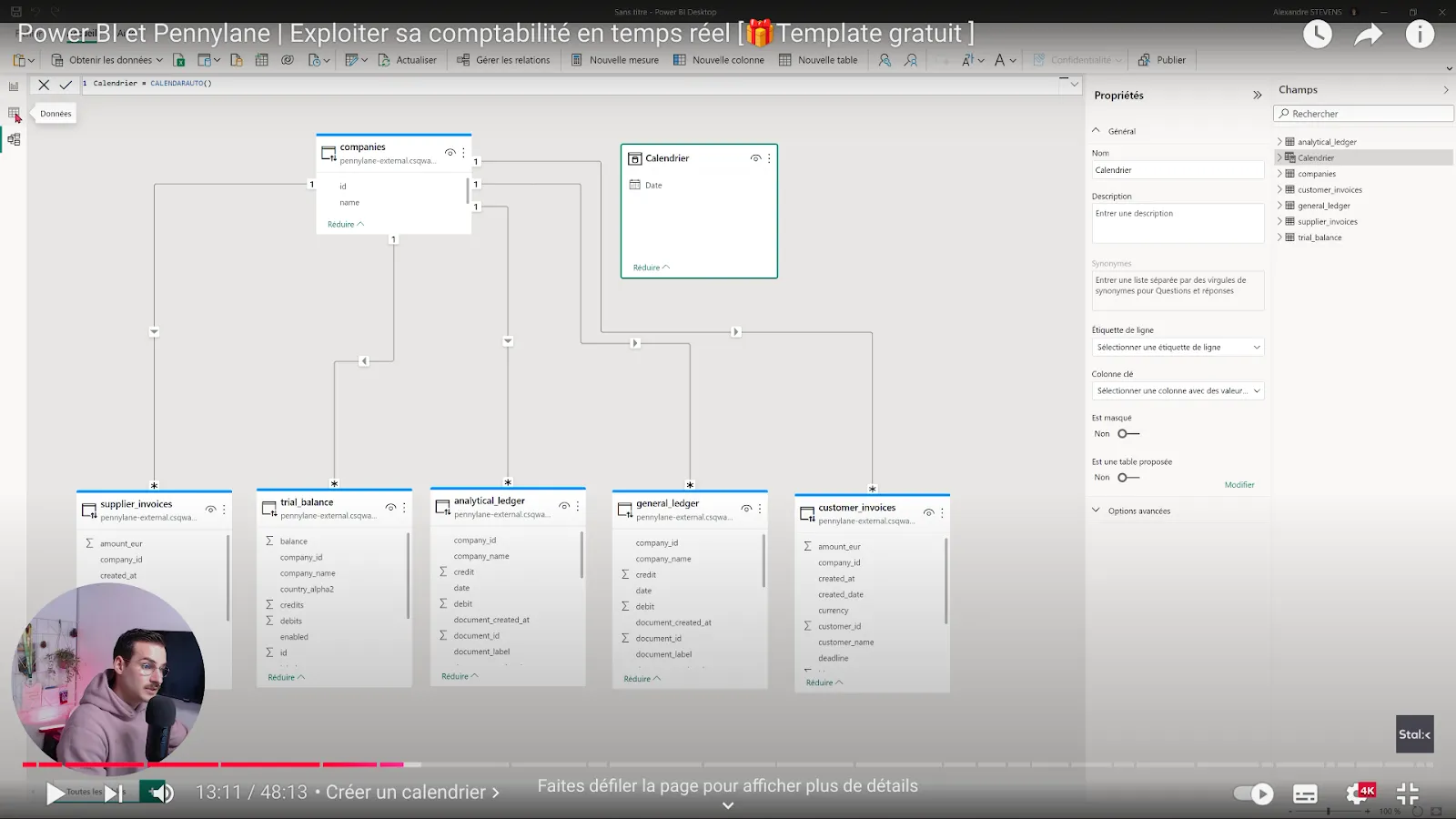
Task: Open the video info (i) icon
Action: [1420, 35]
